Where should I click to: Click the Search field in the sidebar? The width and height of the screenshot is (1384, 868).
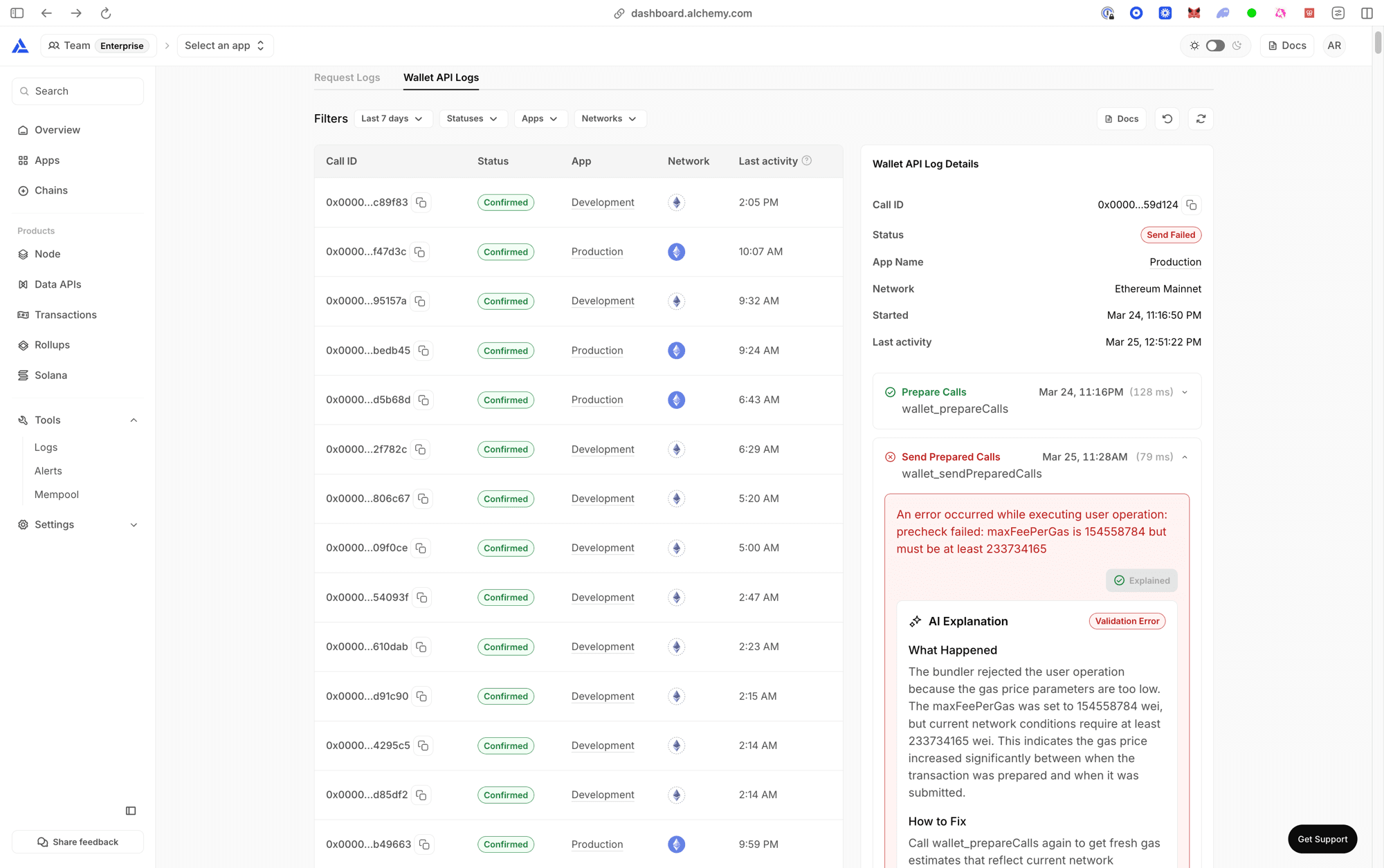[x=78, y=91]
